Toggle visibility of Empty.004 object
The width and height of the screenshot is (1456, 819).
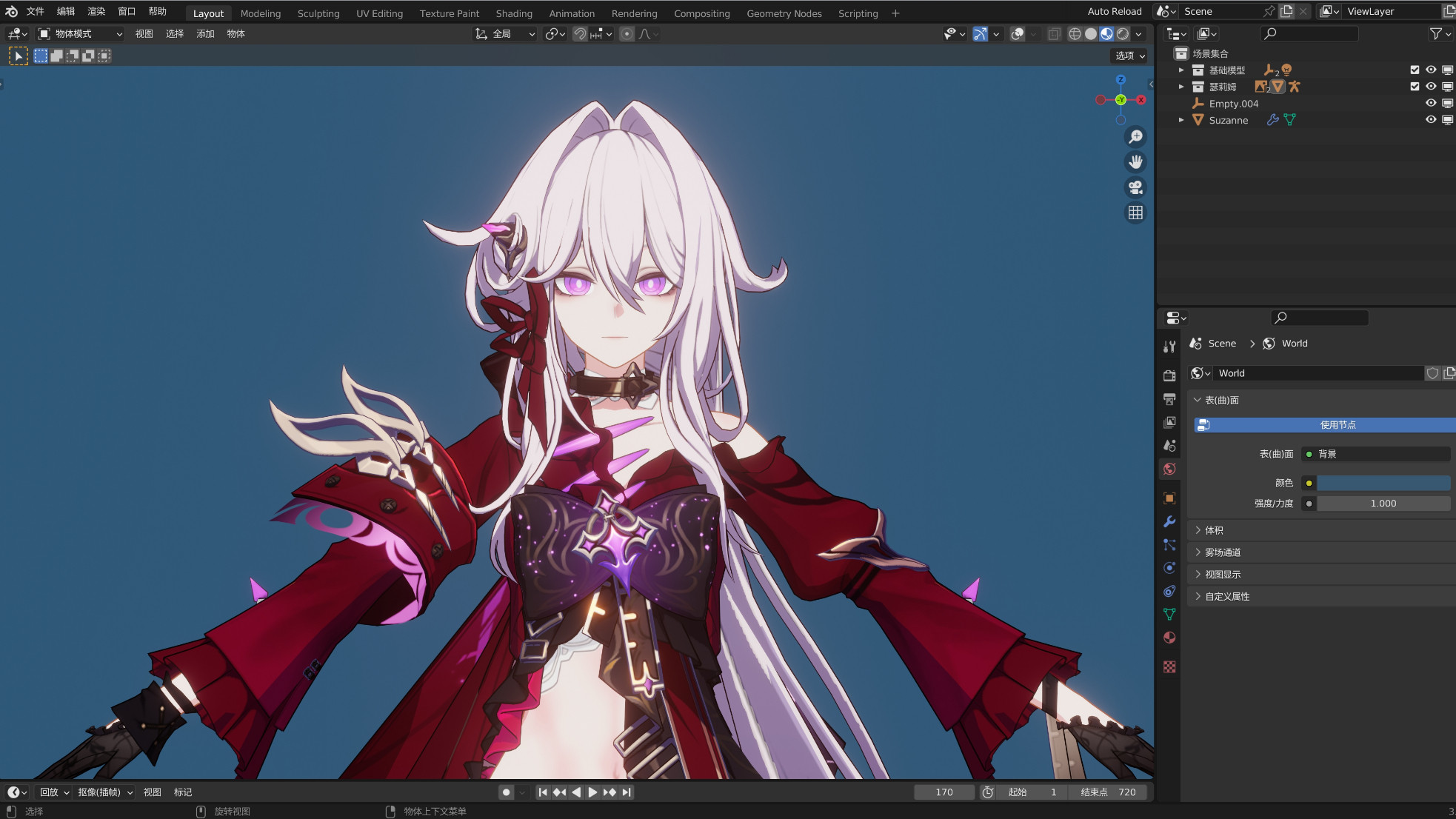(x=1431, y=104)
